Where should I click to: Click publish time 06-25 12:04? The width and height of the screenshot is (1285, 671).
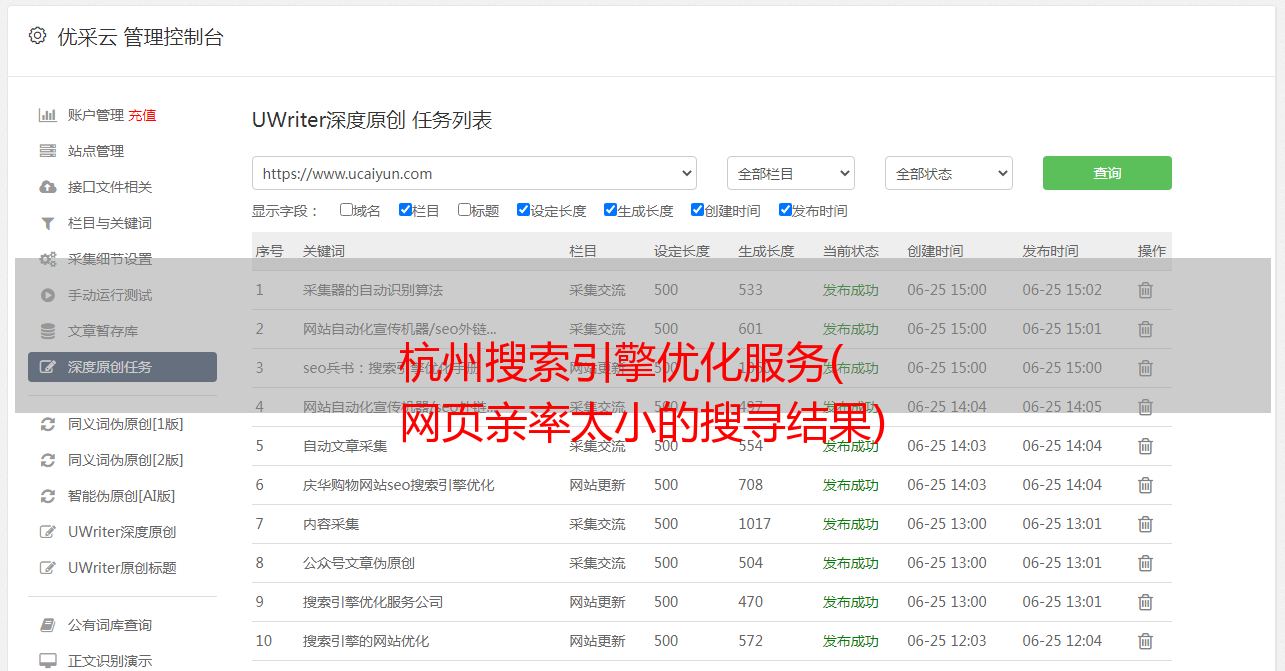[1062, 641]
